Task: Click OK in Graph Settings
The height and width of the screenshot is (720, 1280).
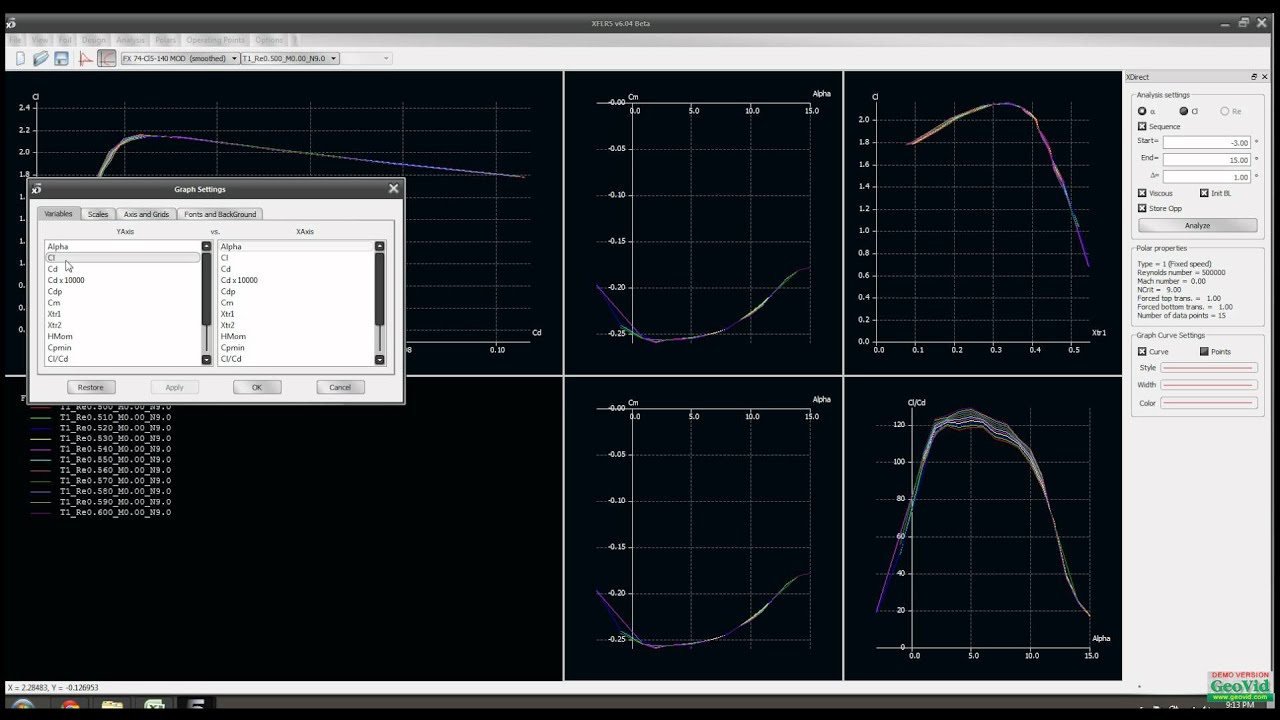Action: click(257, 387)
